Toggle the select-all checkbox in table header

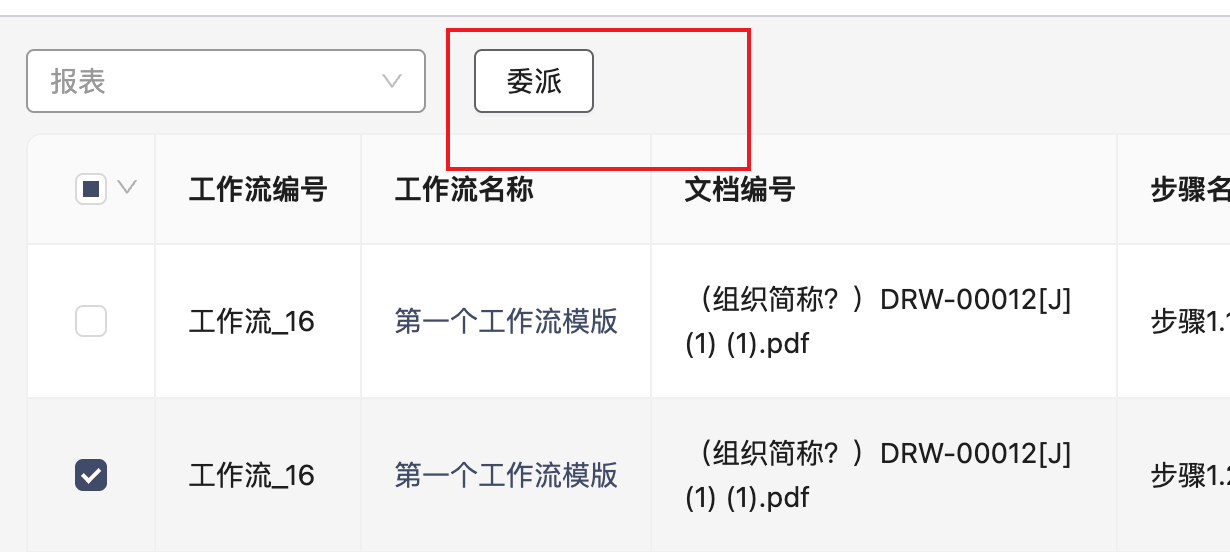(91, 189)
